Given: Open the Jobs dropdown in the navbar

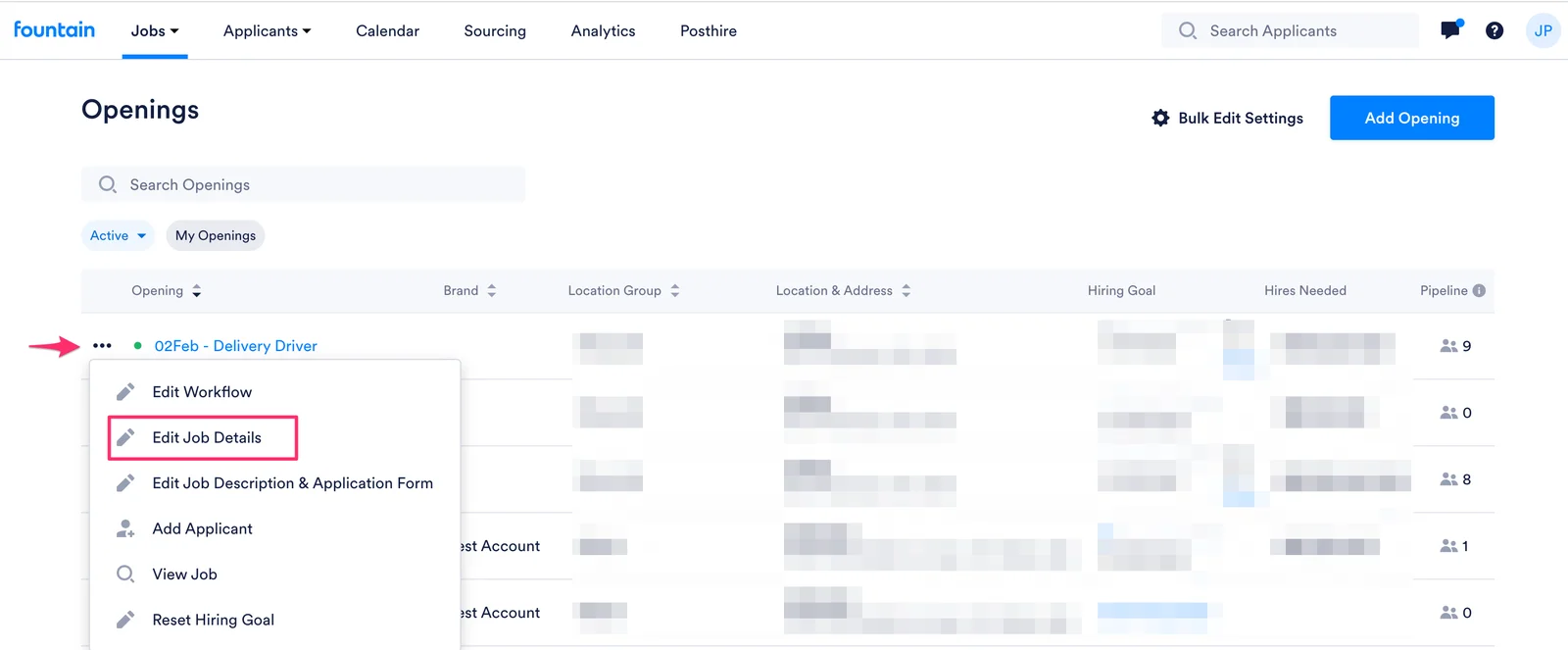Looking at the screenshot, I should point(155,30).
